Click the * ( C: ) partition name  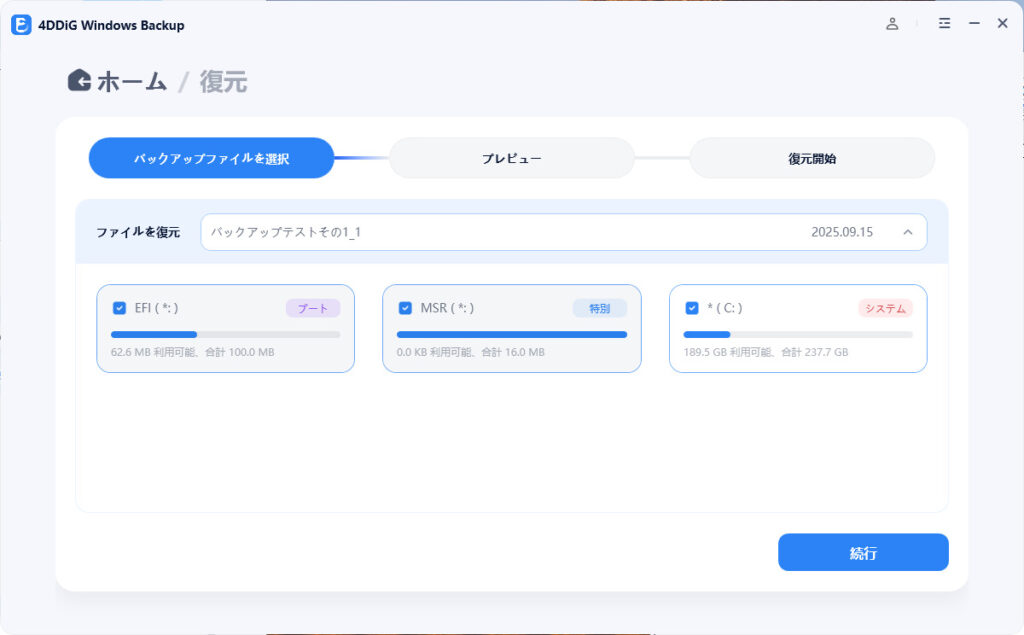[725, 308]
